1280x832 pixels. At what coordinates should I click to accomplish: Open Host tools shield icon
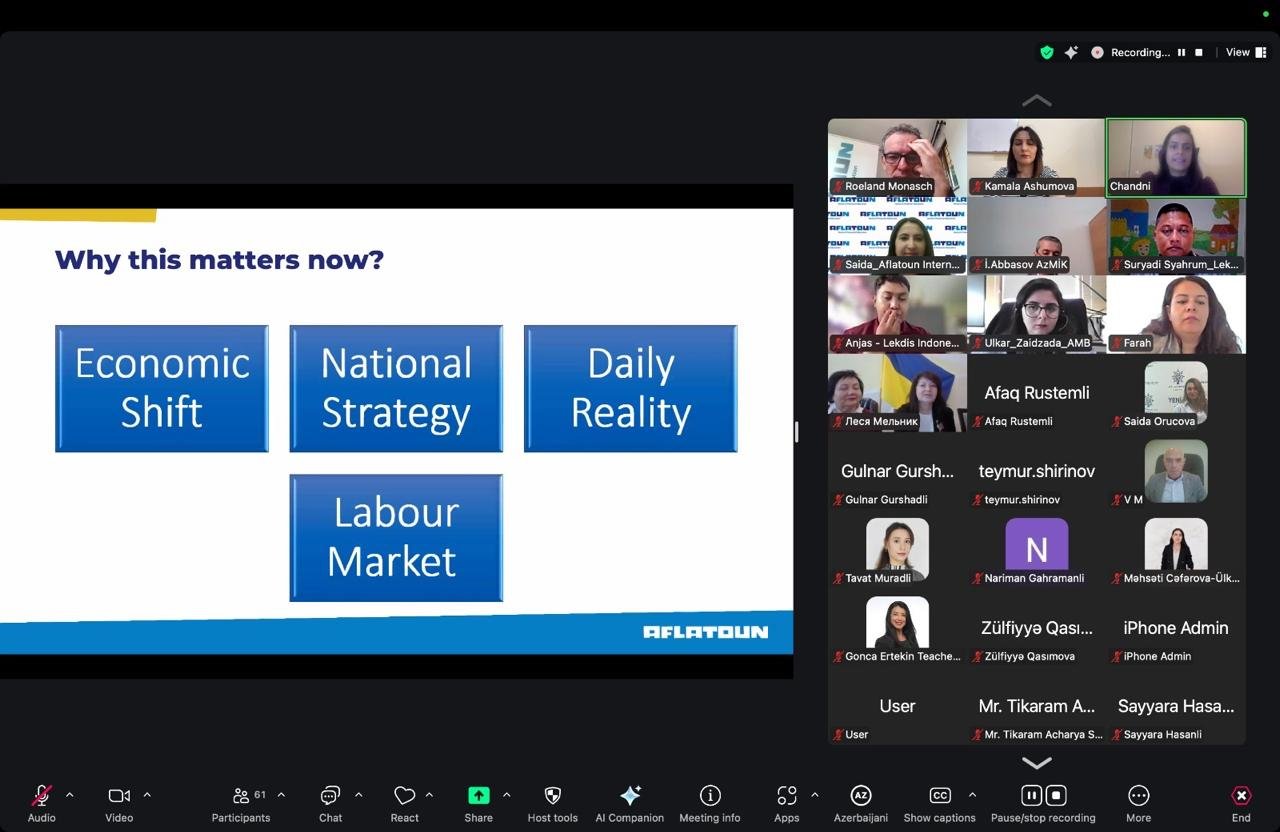552,796
